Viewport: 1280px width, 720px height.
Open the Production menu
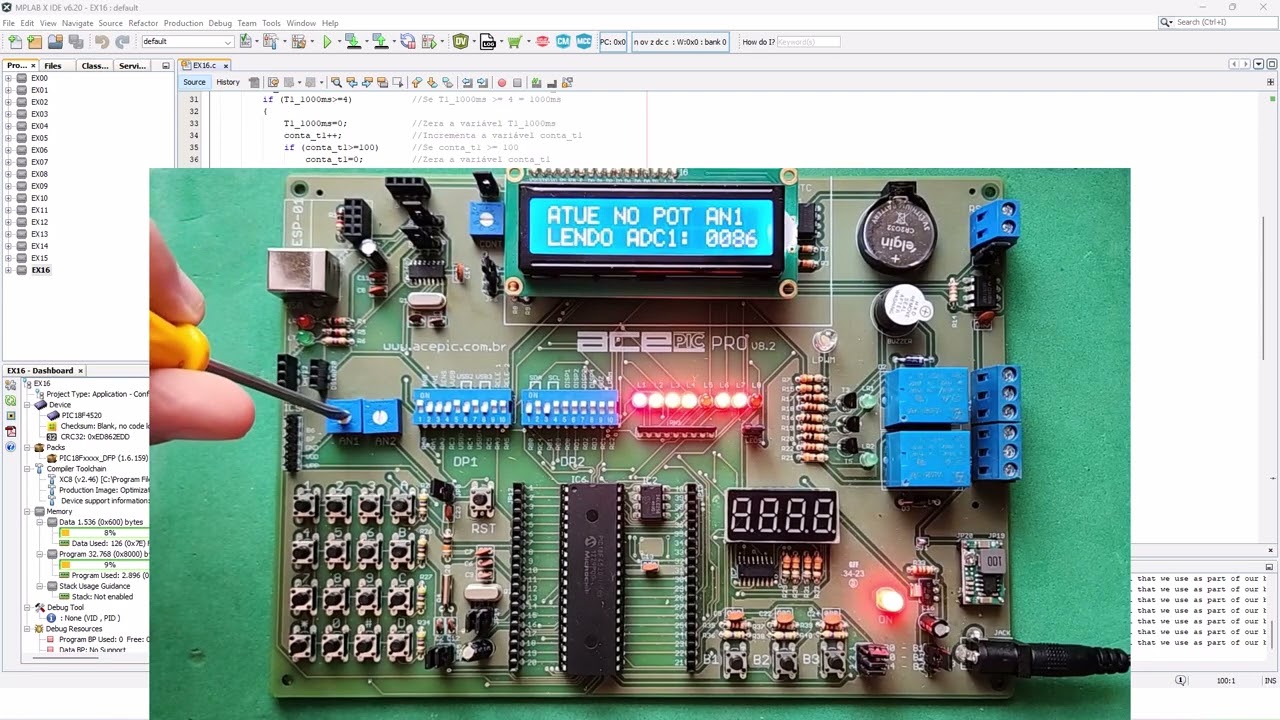183,23
